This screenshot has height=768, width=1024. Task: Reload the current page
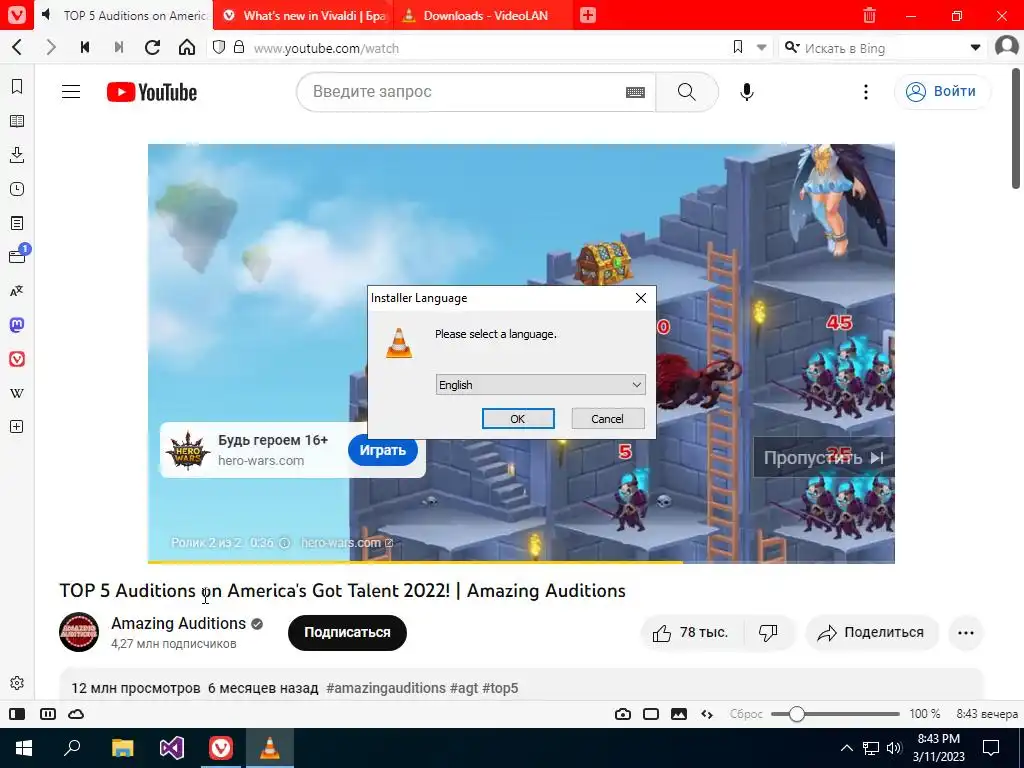tap(153, 47)
